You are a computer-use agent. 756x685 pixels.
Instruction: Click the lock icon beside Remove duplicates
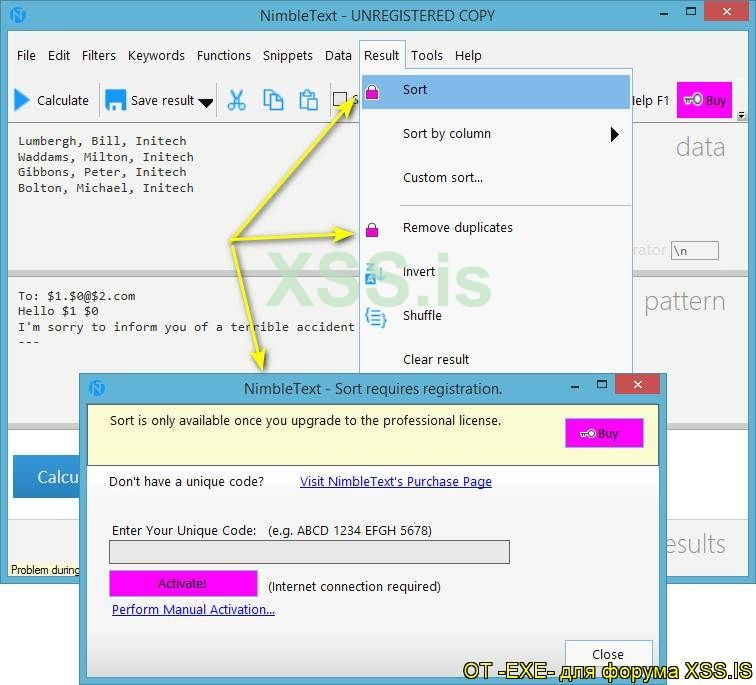point(372,230)
